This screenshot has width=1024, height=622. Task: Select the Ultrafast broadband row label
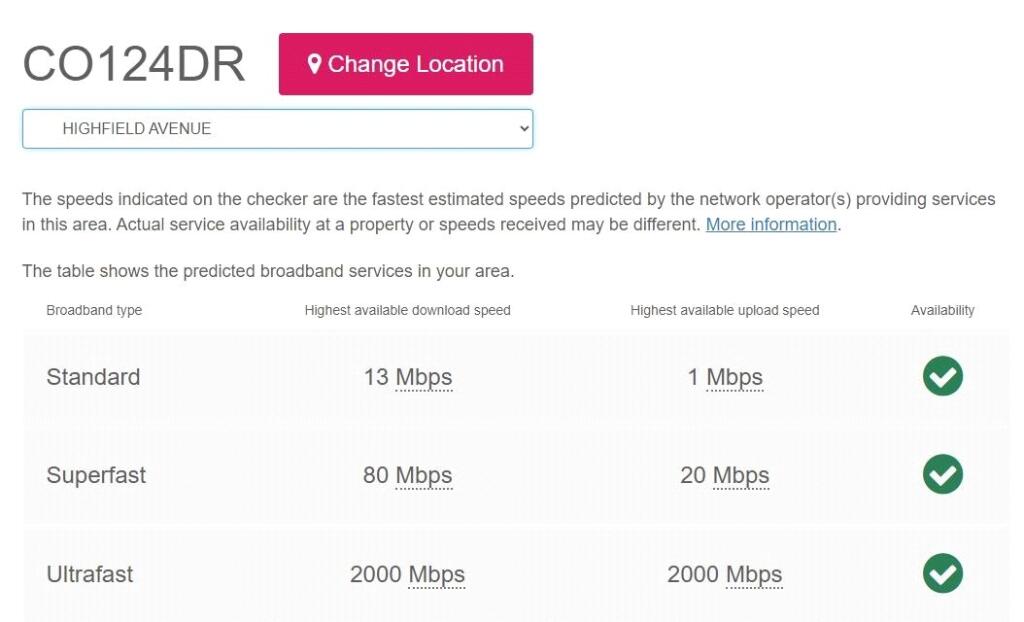[x=90, y=574]
